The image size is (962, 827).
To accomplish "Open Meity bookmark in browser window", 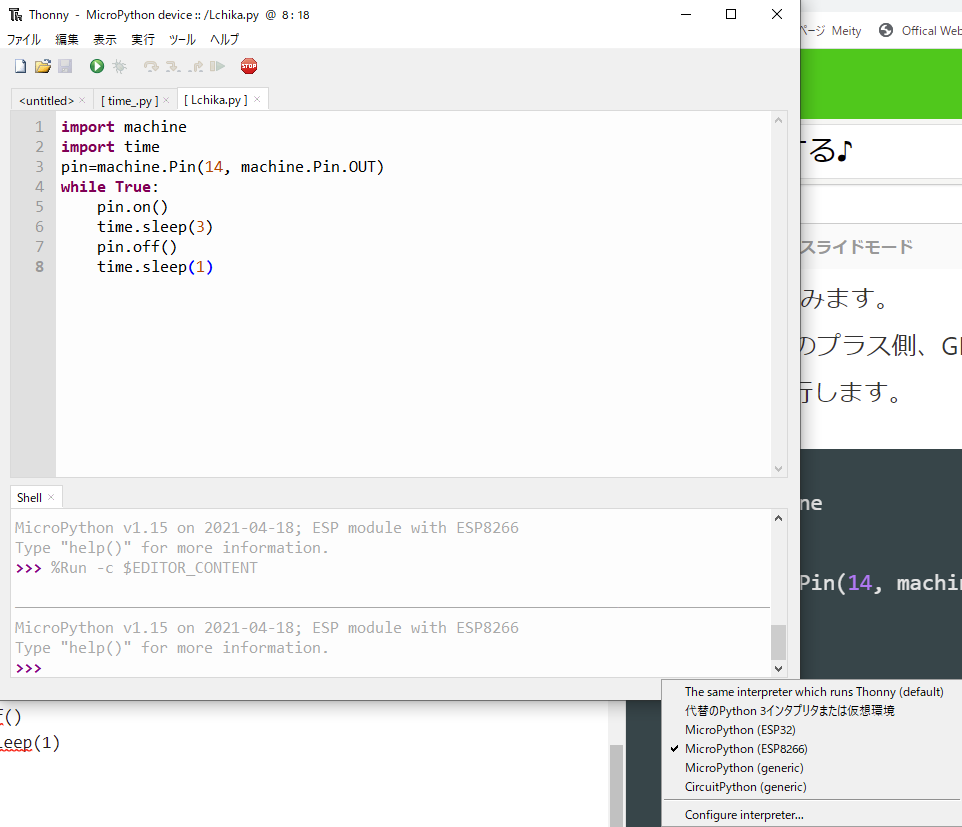I will coord(846,31).
